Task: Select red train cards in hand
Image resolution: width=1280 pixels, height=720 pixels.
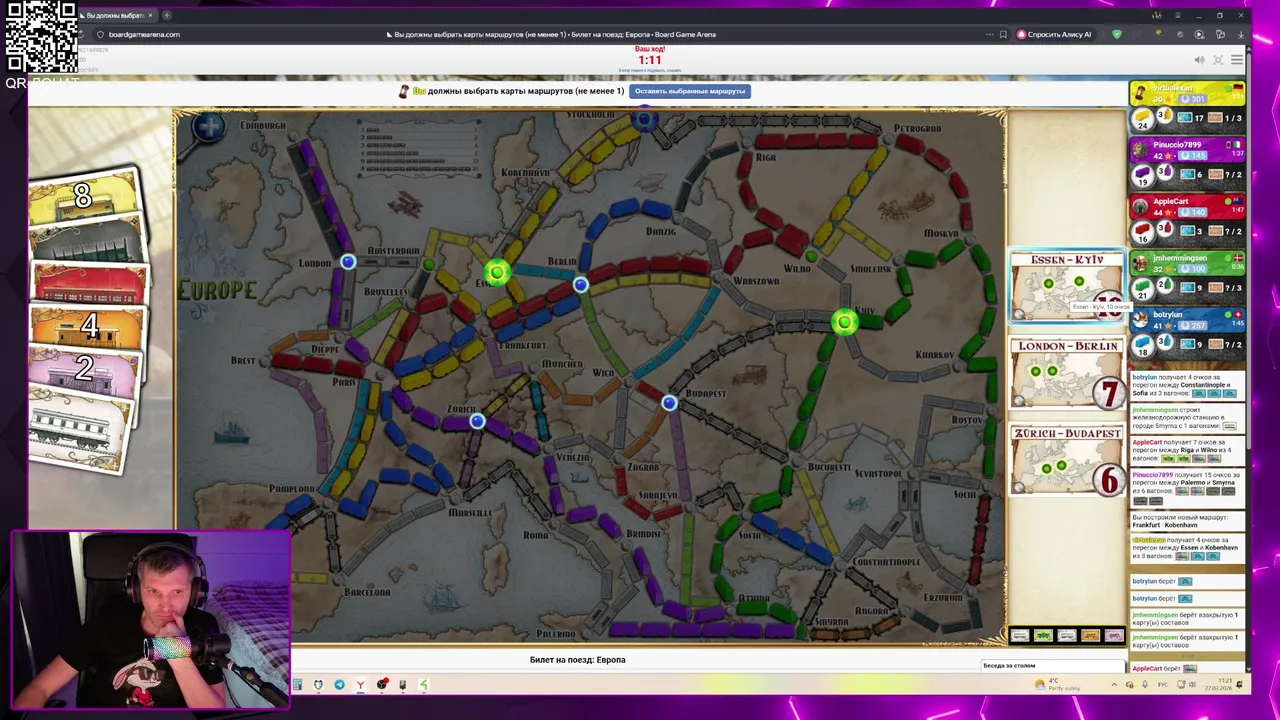Action: [x=90, y=284]
